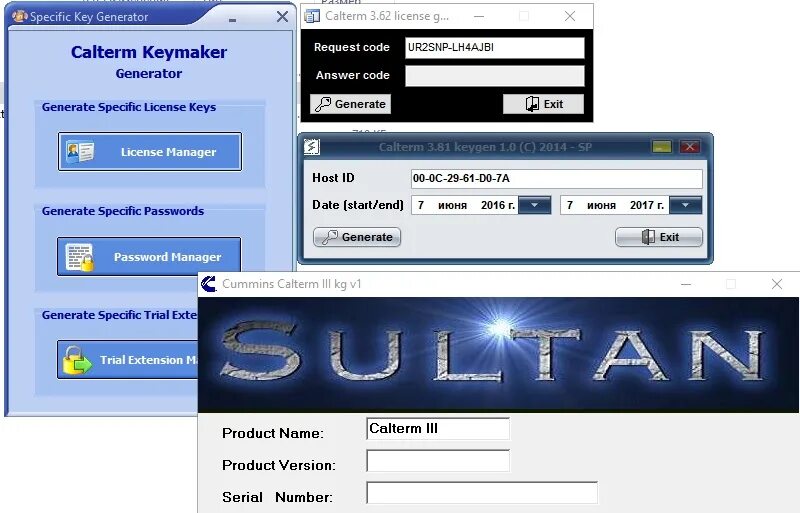Click the Specific Key Generator title bar icon
Image resolution: width=800 pixels, height=513 pixels.
19,16
